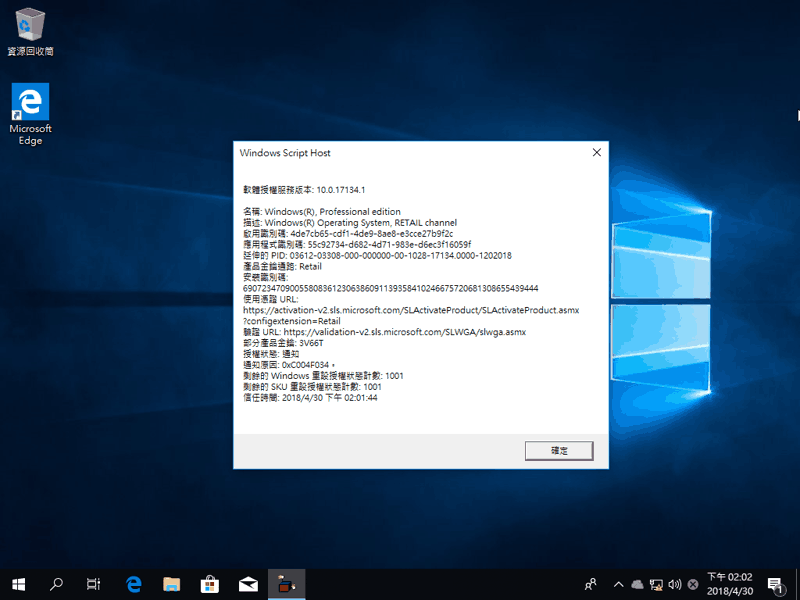
Task: Click the version line '10.0.17134.1'
Action: coord(304,190)
